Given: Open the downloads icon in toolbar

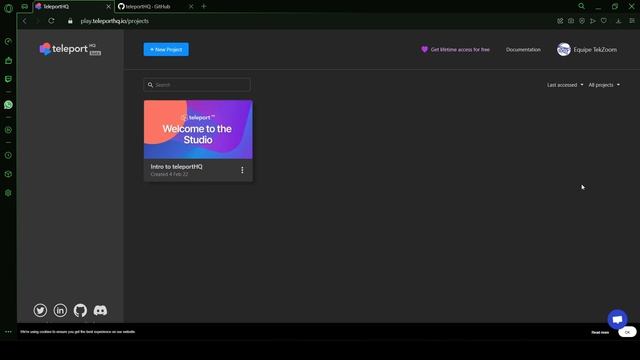Looking at the screenshot, I should (x=618, y=21).
